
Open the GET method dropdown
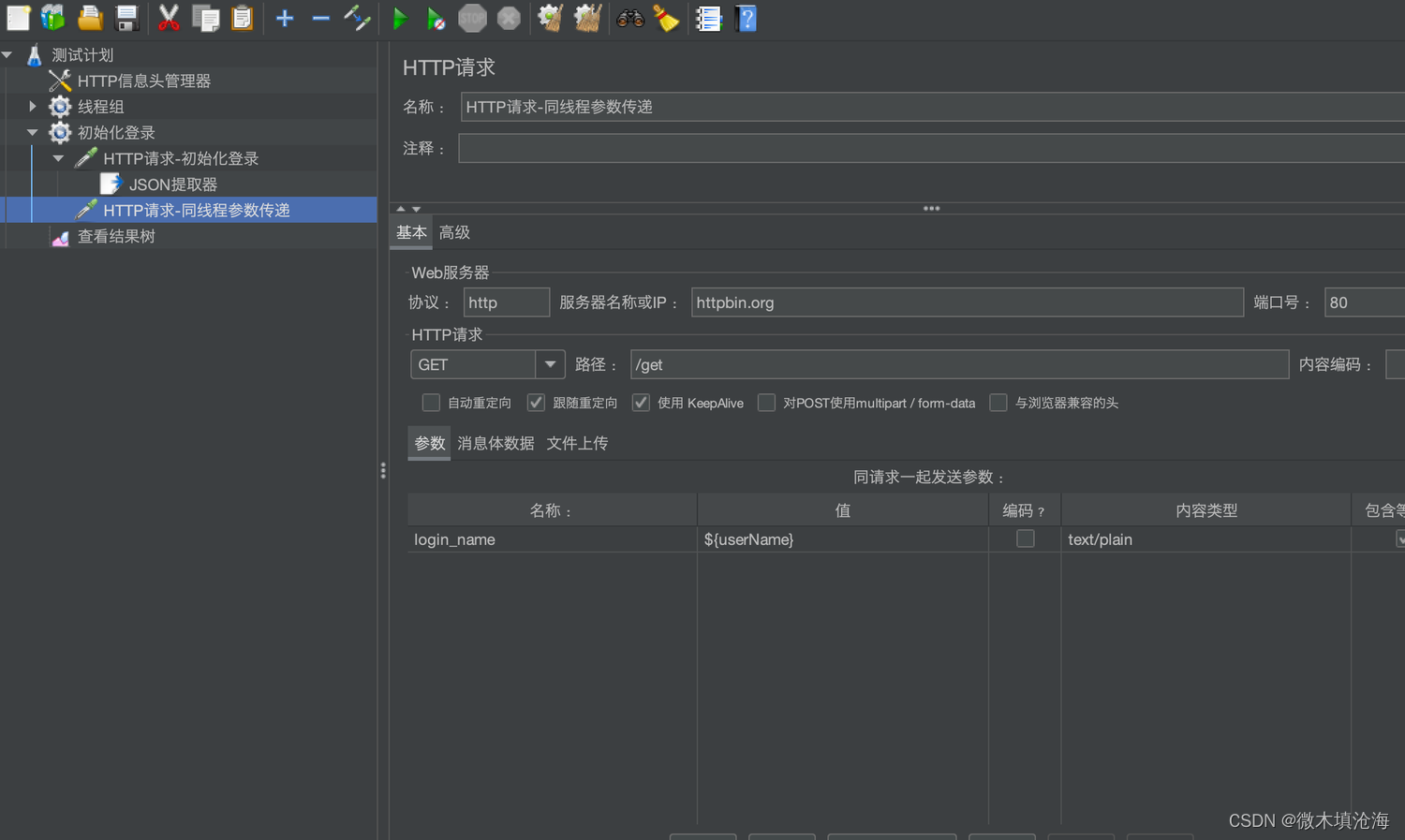pos(550,364)
